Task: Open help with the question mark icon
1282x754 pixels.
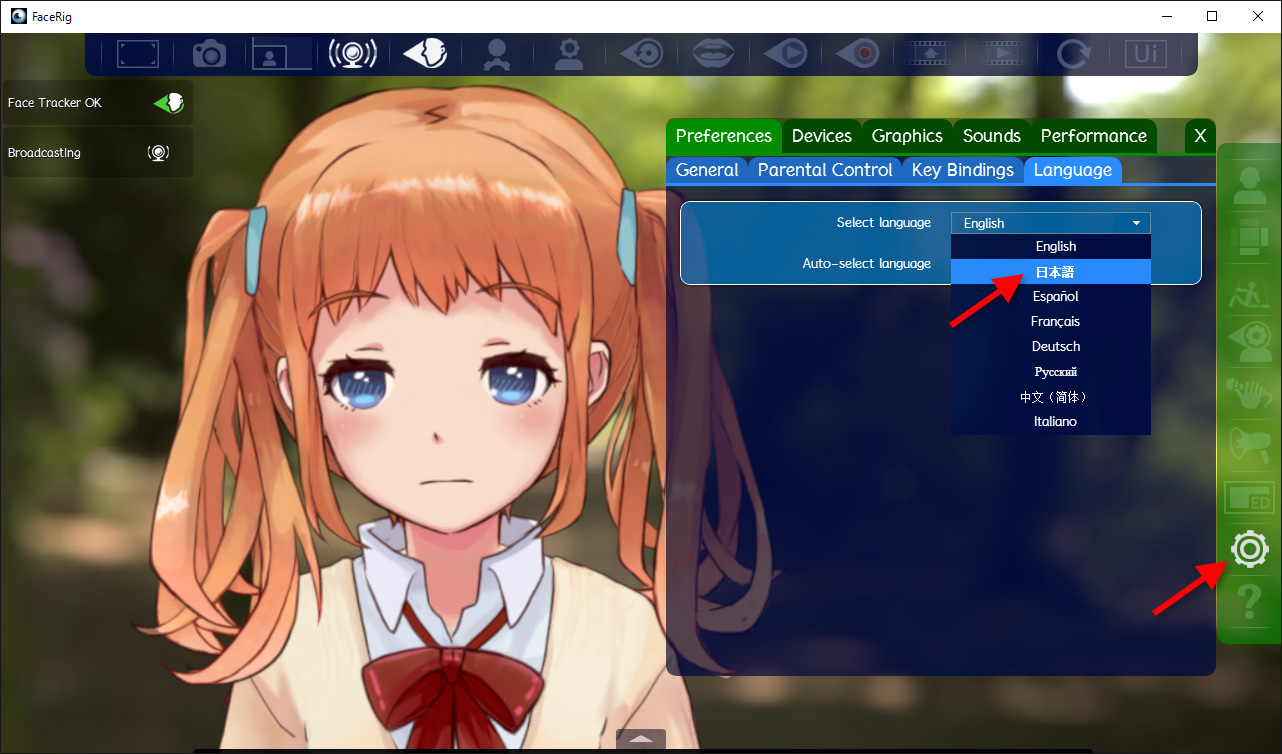Action: pyautogui.click(x=1250, y=602)
